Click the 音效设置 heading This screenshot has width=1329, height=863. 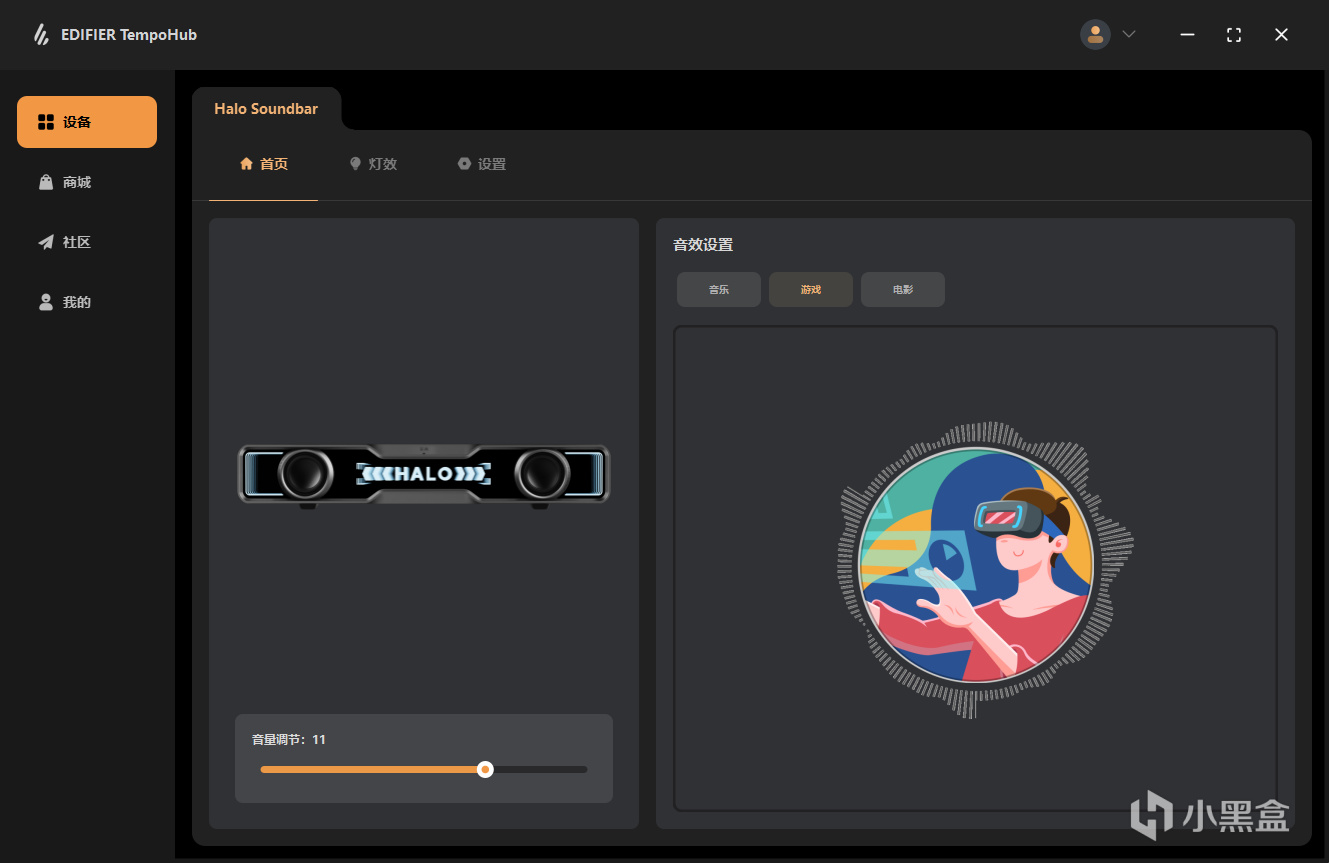click(703, 245)
